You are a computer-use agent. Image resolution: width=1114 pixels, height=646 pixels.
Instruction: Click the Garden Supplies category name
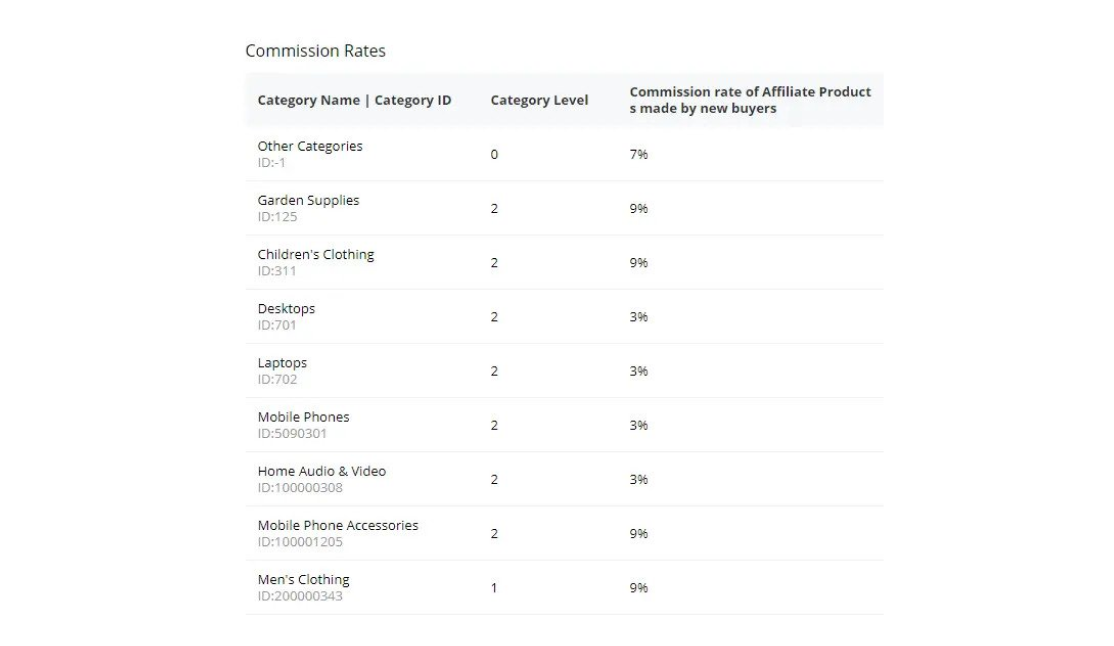(308, 200)
